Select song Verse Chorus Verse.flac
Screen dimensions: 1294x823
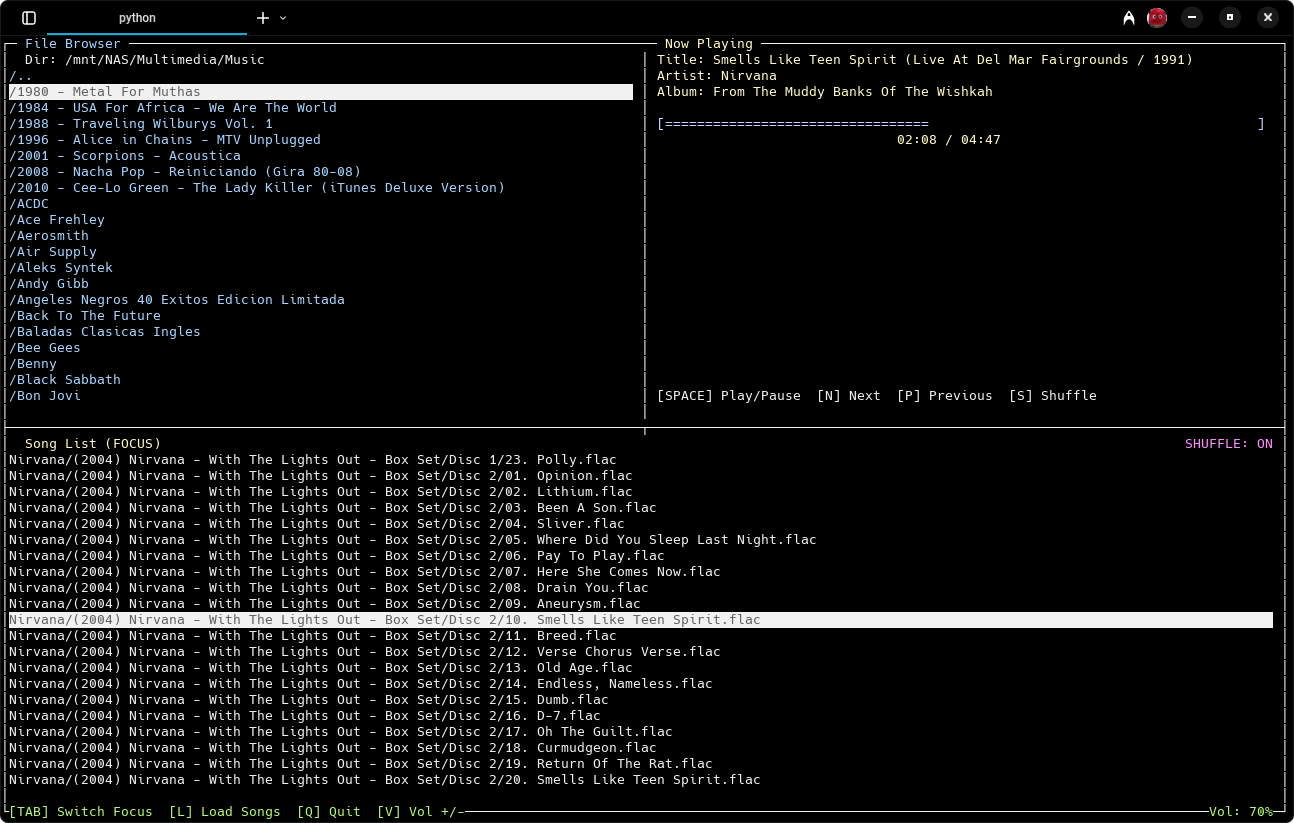(x=365, y=652)
